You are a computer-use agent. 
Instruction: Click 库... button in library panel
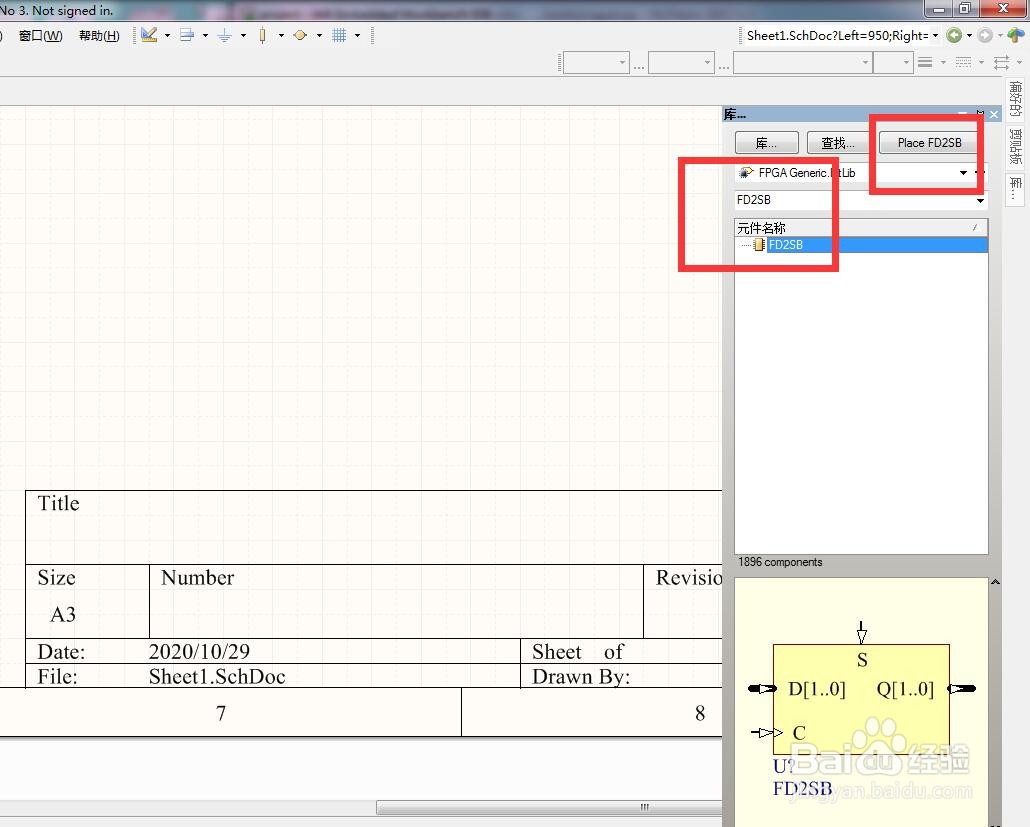coord(767,143)
